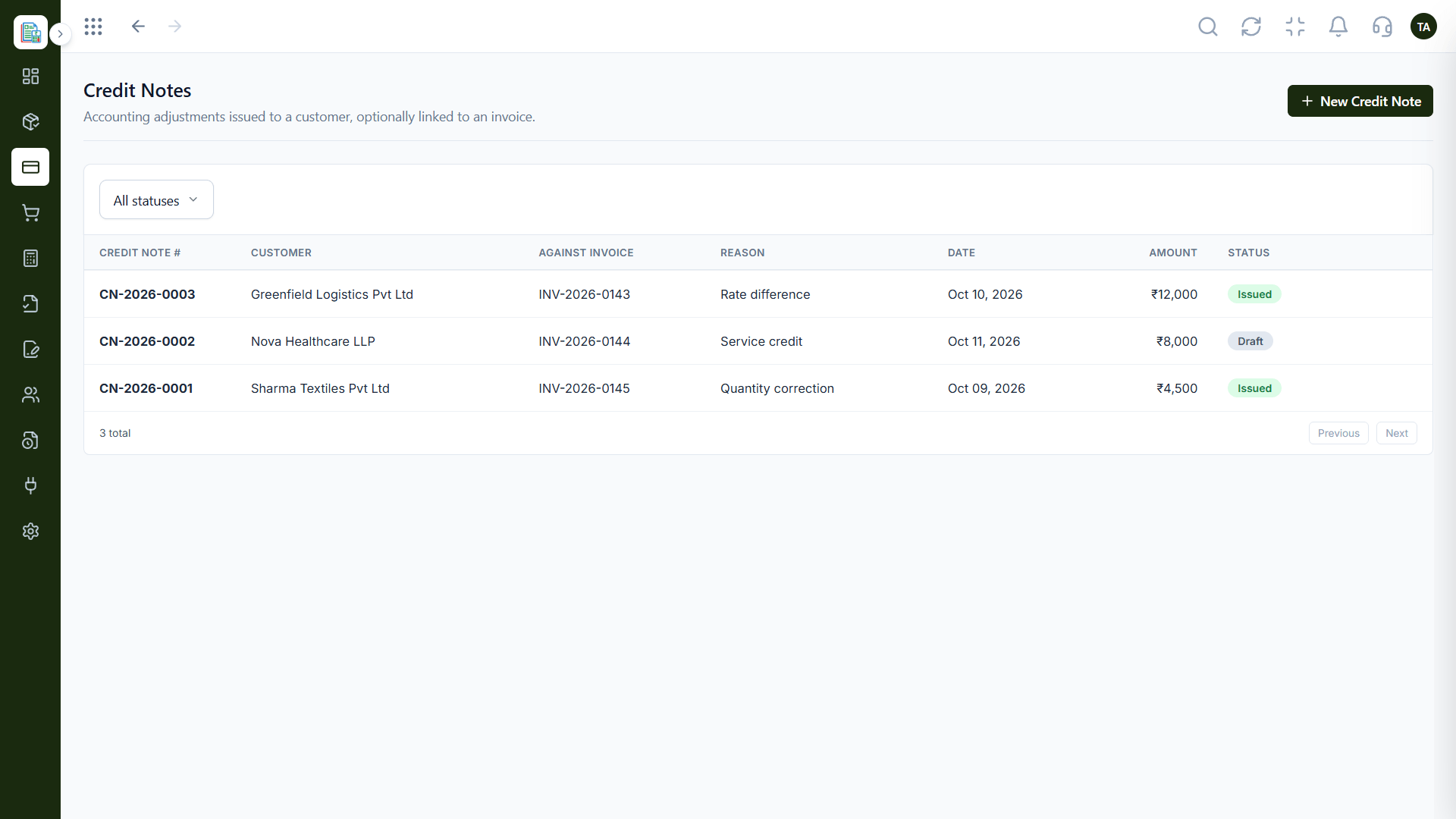The image size is (1456, 819).
Task: Click the Credit Note # column header
Action: point(140,253)
